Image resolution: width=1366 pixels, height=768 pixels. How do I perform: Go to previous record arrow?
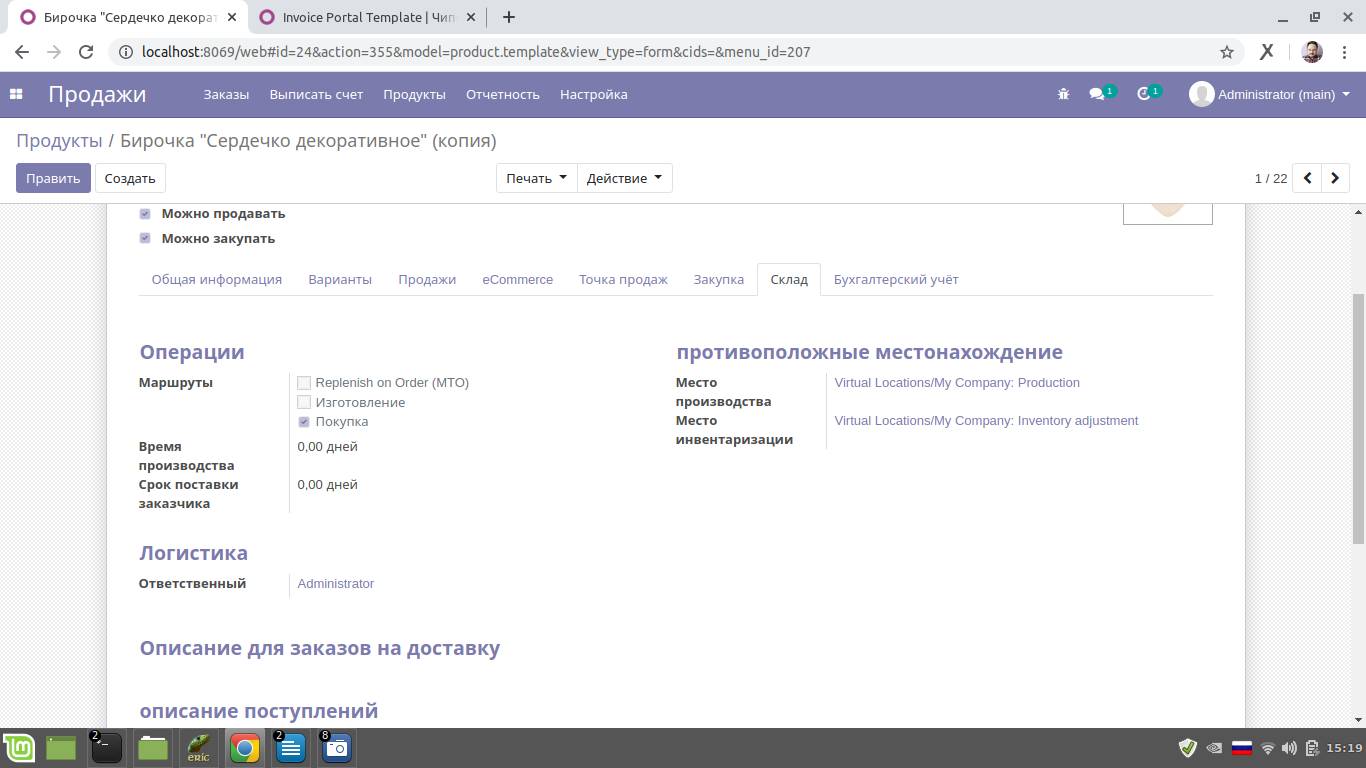[1307, 178]
